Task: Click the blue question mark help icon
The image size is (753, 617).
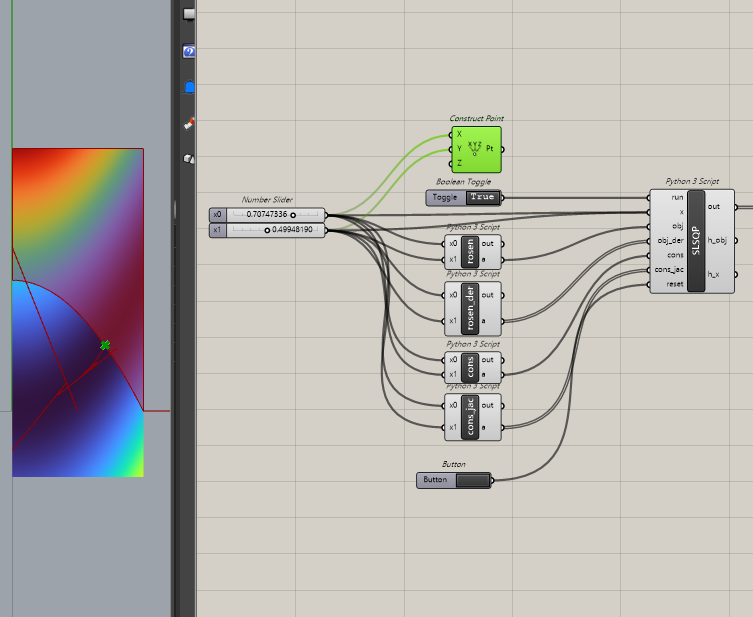Action: click(x=188, y=51)
